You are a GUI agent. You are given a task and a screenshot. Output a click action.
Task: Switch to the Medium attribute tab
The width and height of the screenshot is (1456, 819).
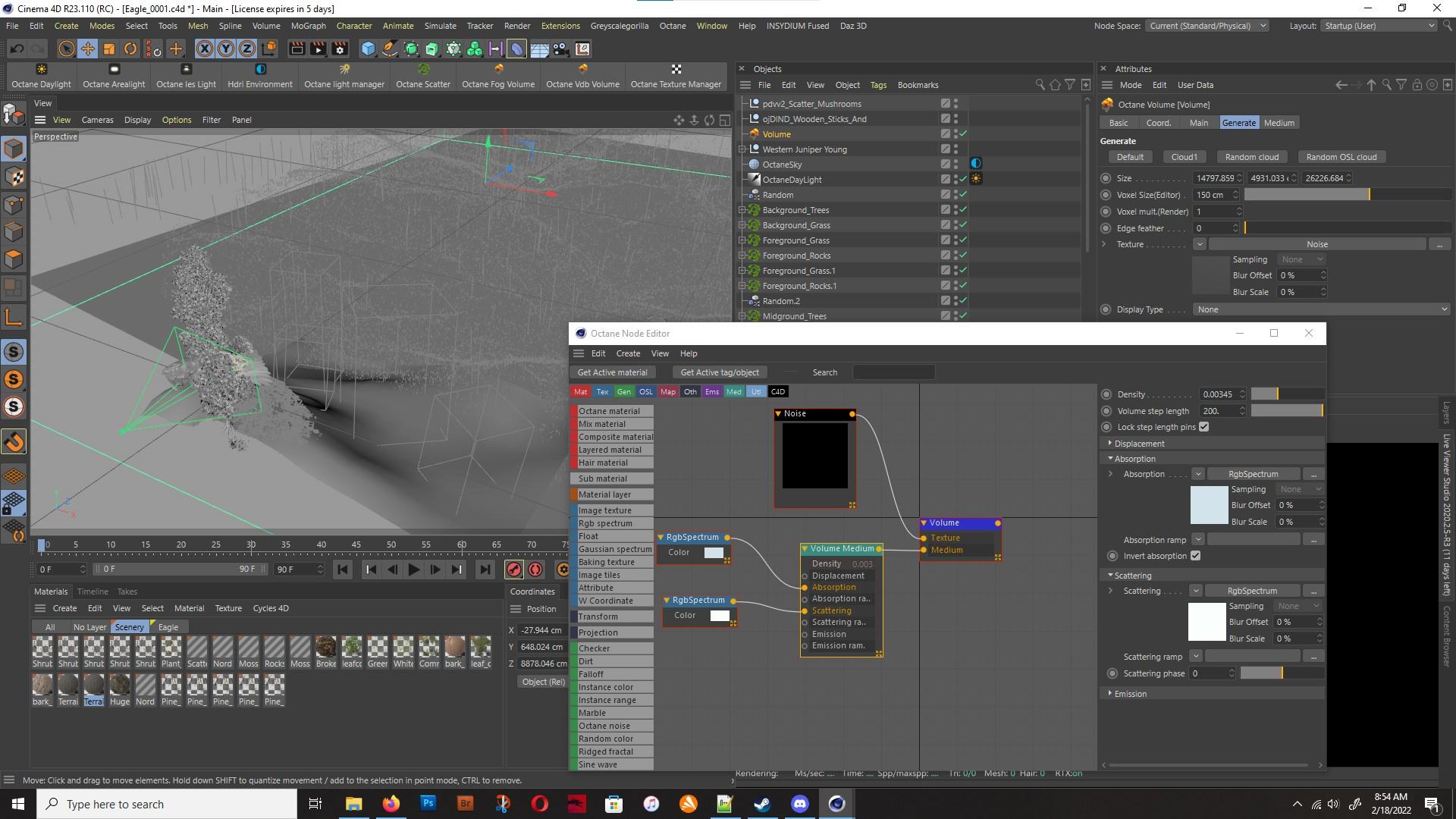click(1279, 123)
